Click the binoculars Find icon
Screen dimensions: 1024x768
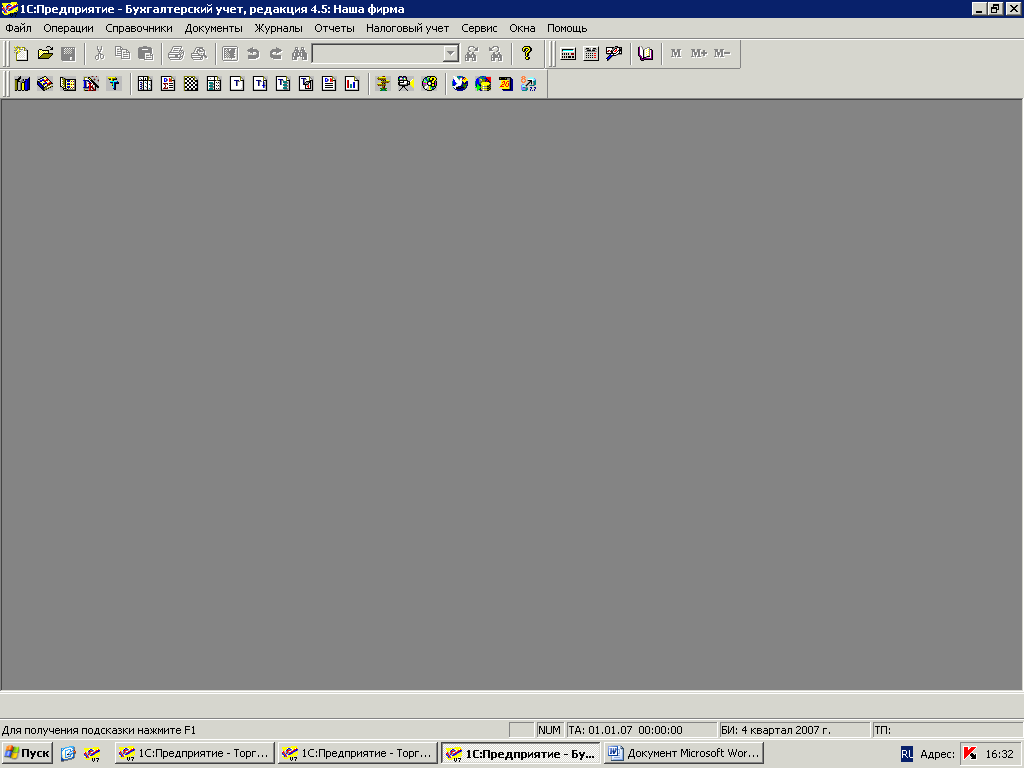[299, 54]
